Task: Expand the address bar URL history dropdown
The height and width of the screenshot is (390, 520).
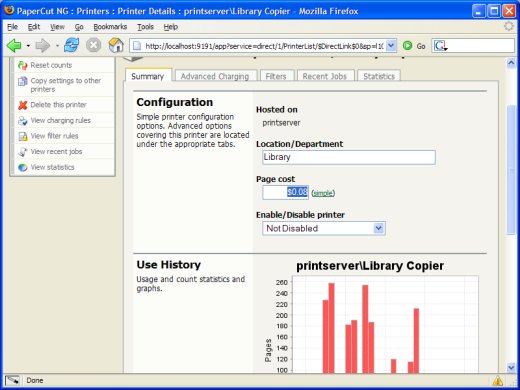Action: tap(391, 45)
